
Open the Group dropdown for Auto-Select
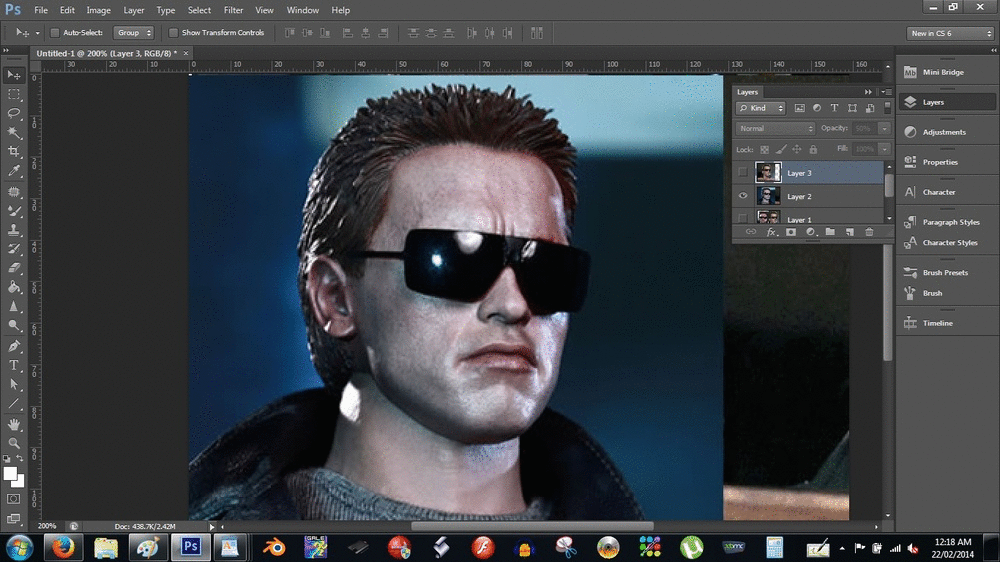[x=133, y=33]
